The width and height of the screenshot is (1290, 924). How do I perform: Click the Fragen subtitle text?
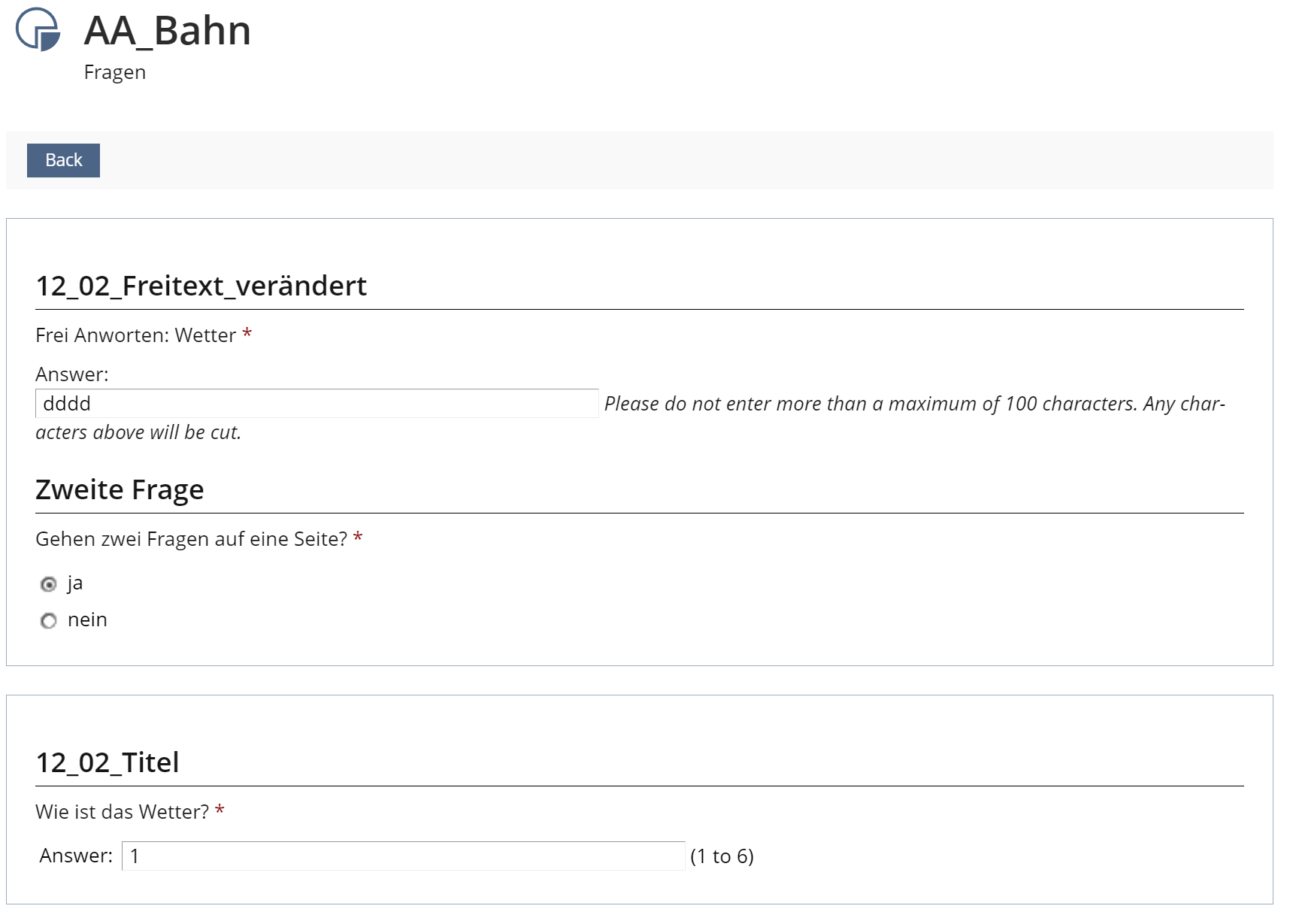(x=115, y=72)
